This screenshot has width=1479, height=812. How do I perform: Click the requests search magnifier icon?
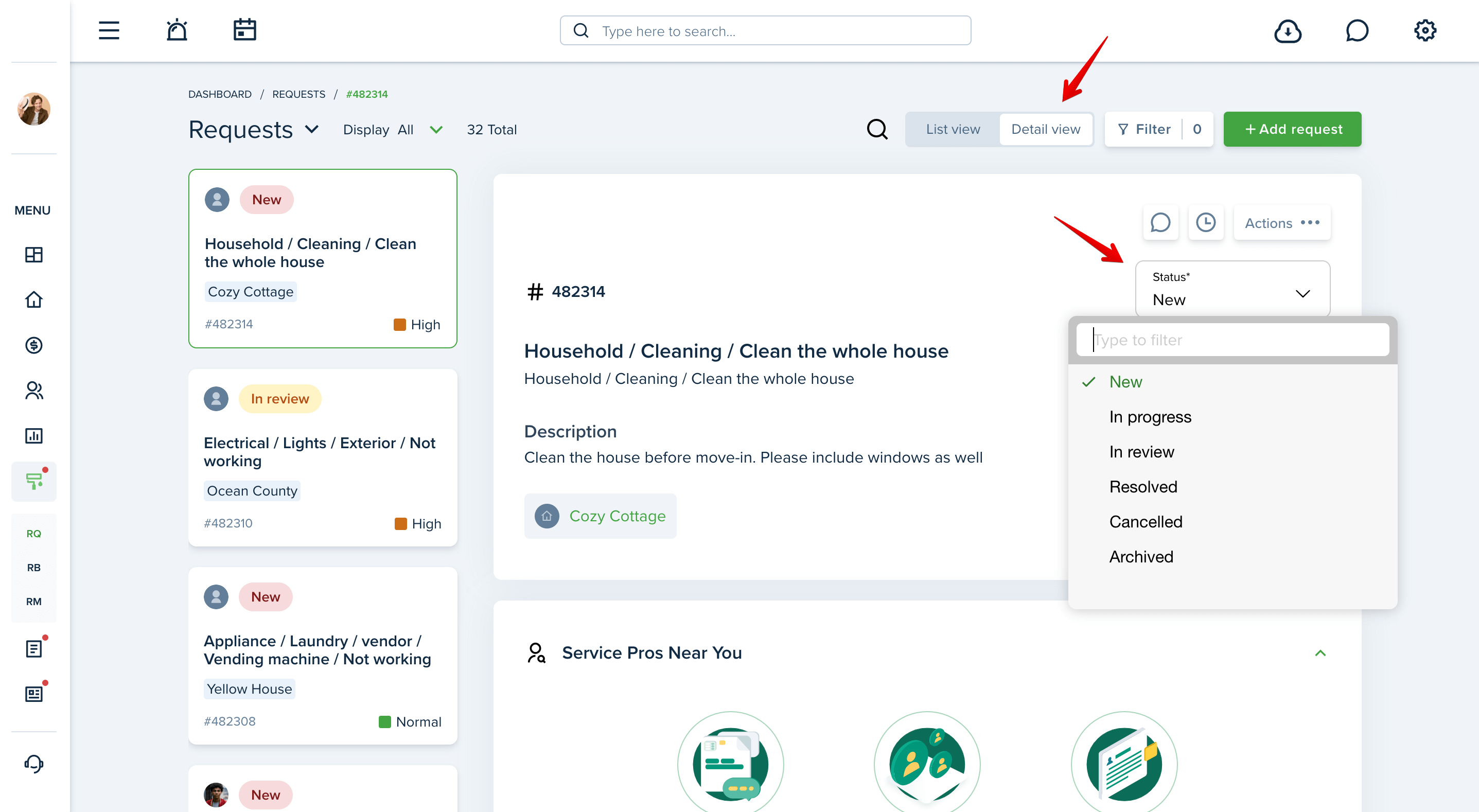(x=877, y=129)
